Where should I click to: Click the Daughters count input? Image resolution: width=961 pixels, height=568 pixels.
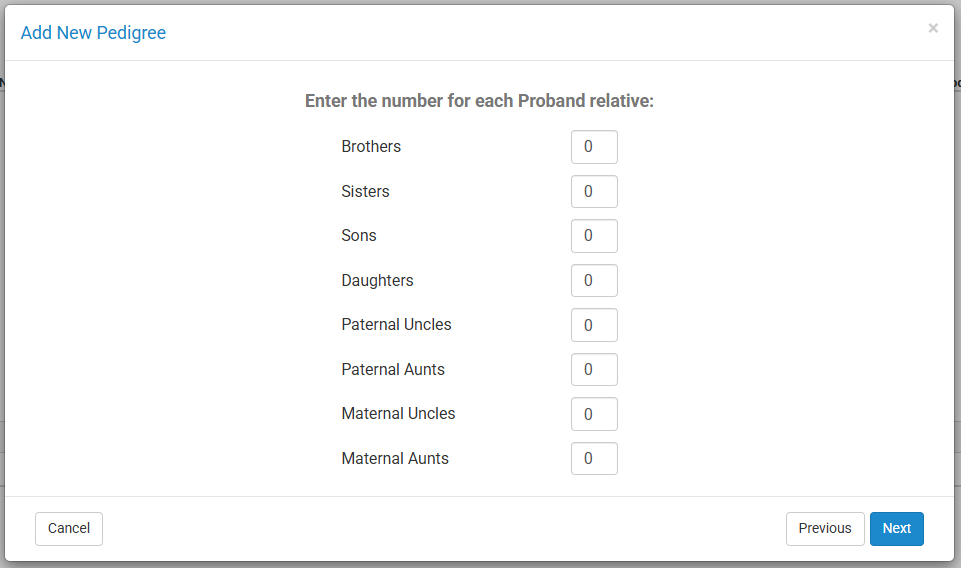594,280
